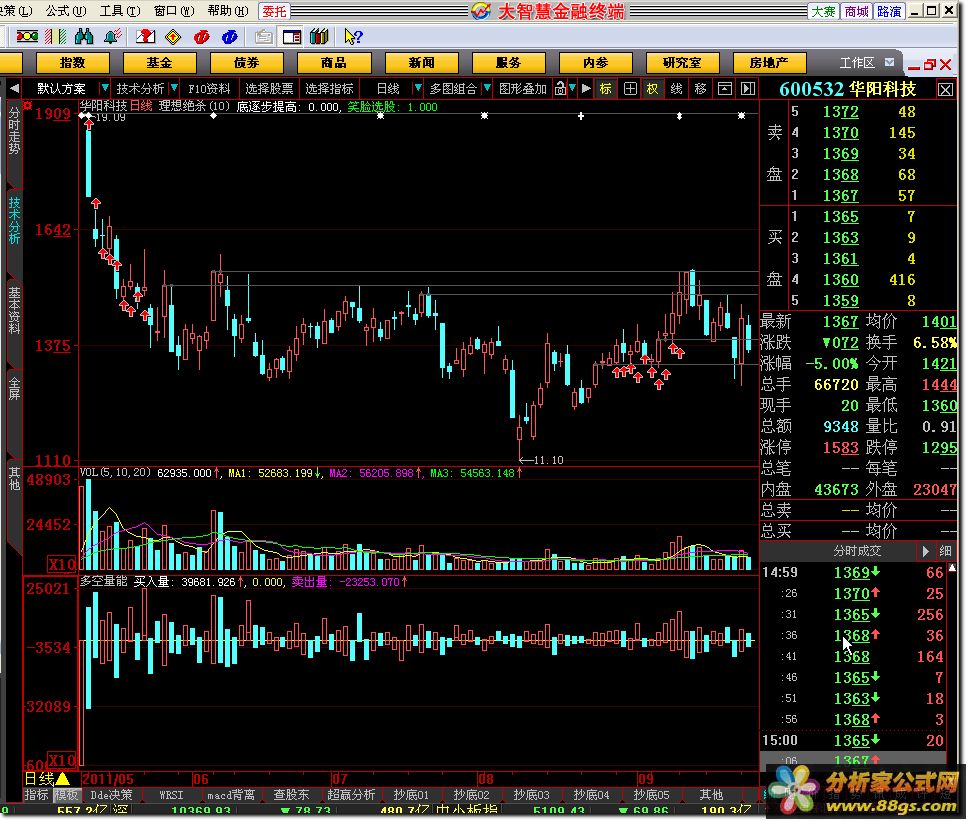
Task: Click the 研究室 yellow button
Action: 683,62
